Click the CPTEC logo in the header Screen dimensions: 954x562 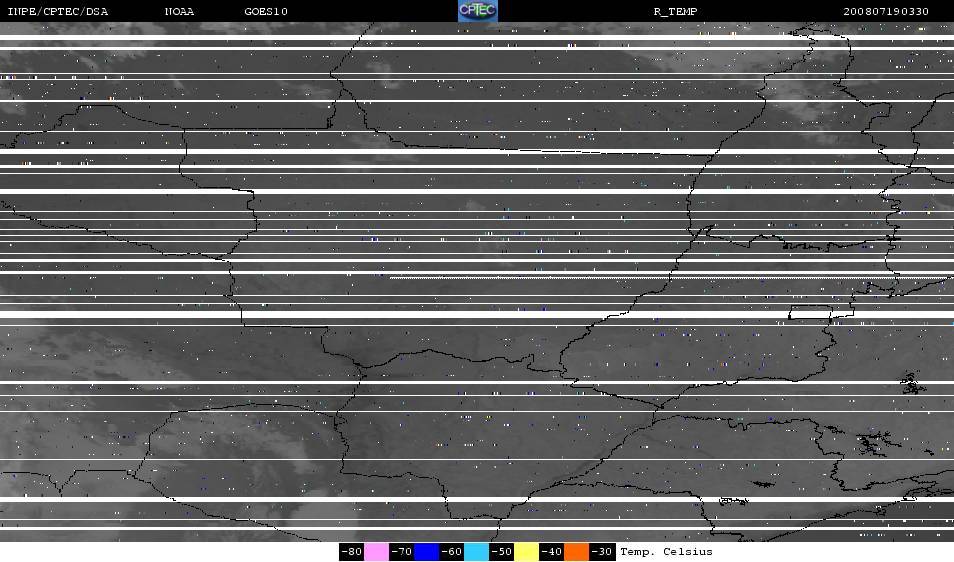477,11
